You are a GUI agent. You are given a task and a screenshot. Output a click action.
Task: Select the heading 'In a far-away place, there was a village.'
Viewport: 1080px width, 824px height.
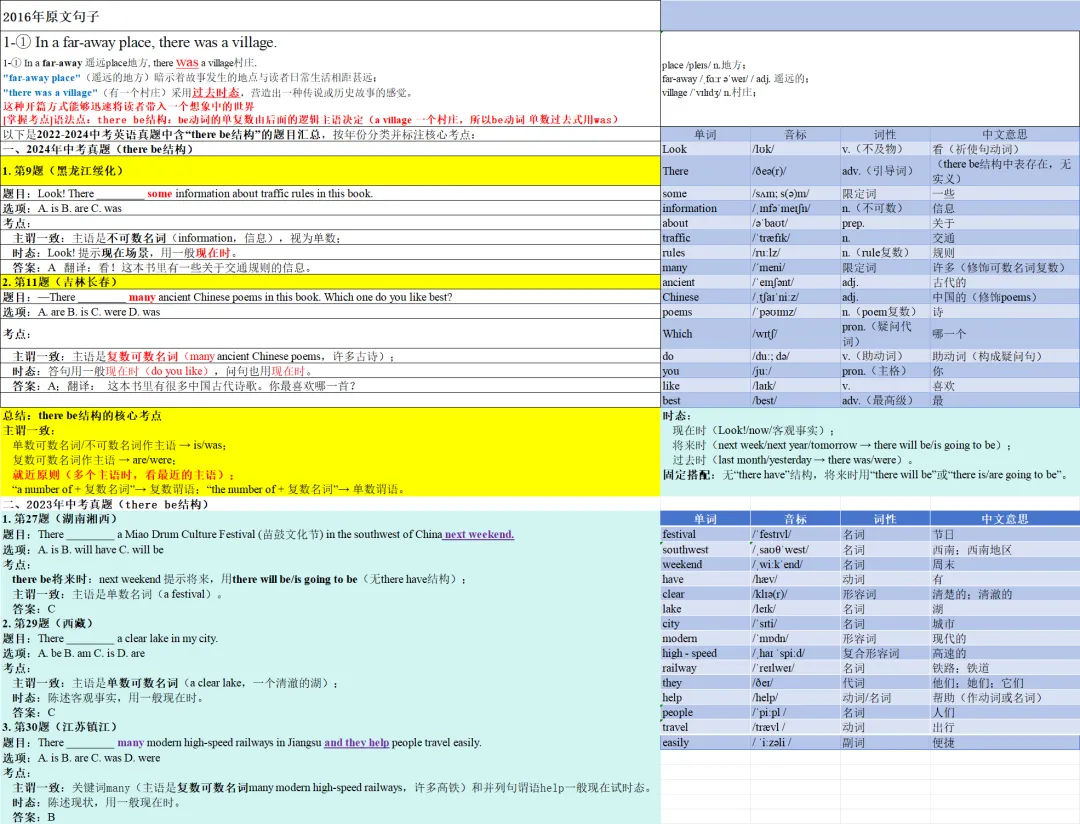click(x=156, y=42)
